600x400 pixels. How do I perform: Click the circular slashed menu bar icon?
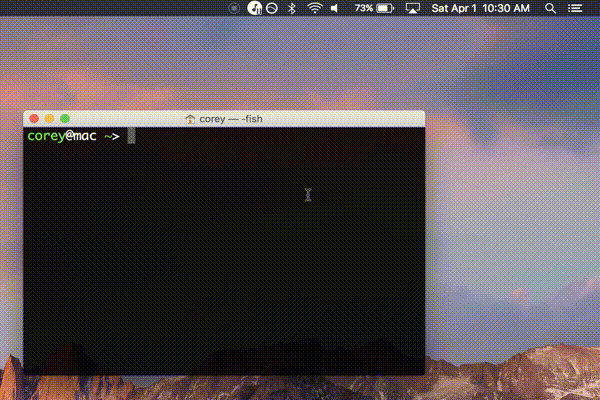click(x=272, y=8)
